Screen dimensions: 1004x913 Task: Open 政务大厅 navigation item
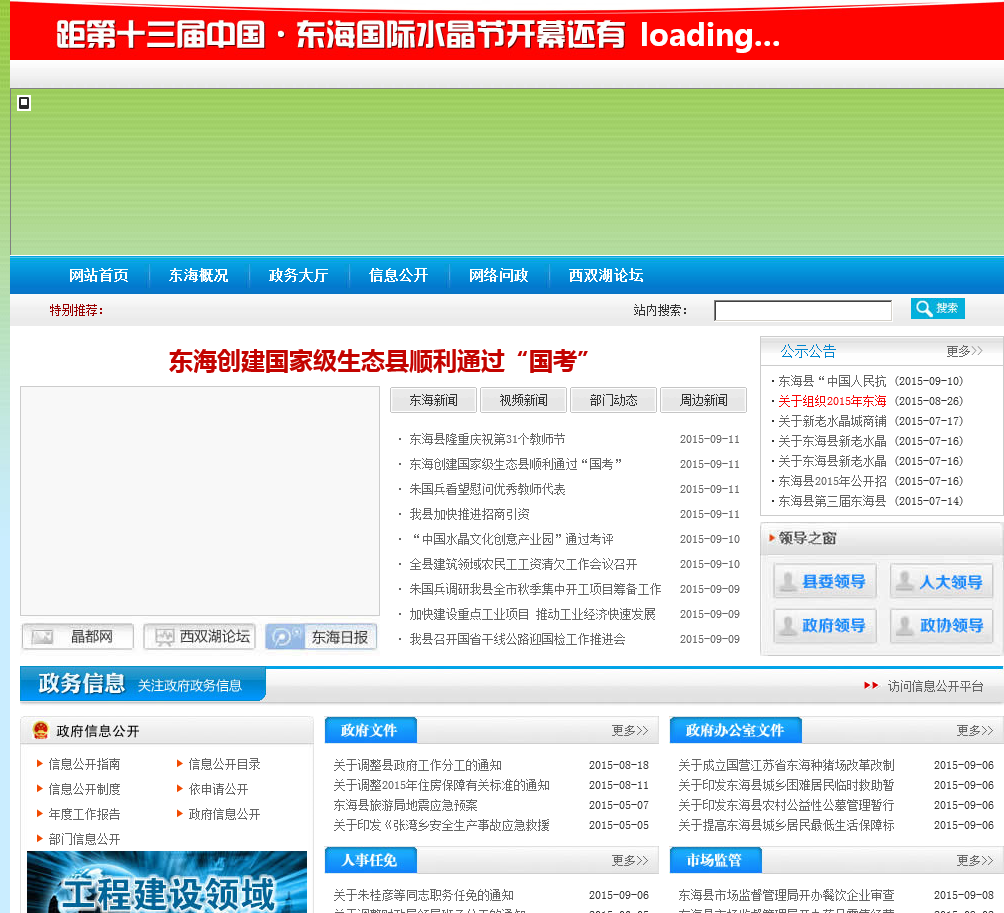pyautogui.click(x=298, y=275)
